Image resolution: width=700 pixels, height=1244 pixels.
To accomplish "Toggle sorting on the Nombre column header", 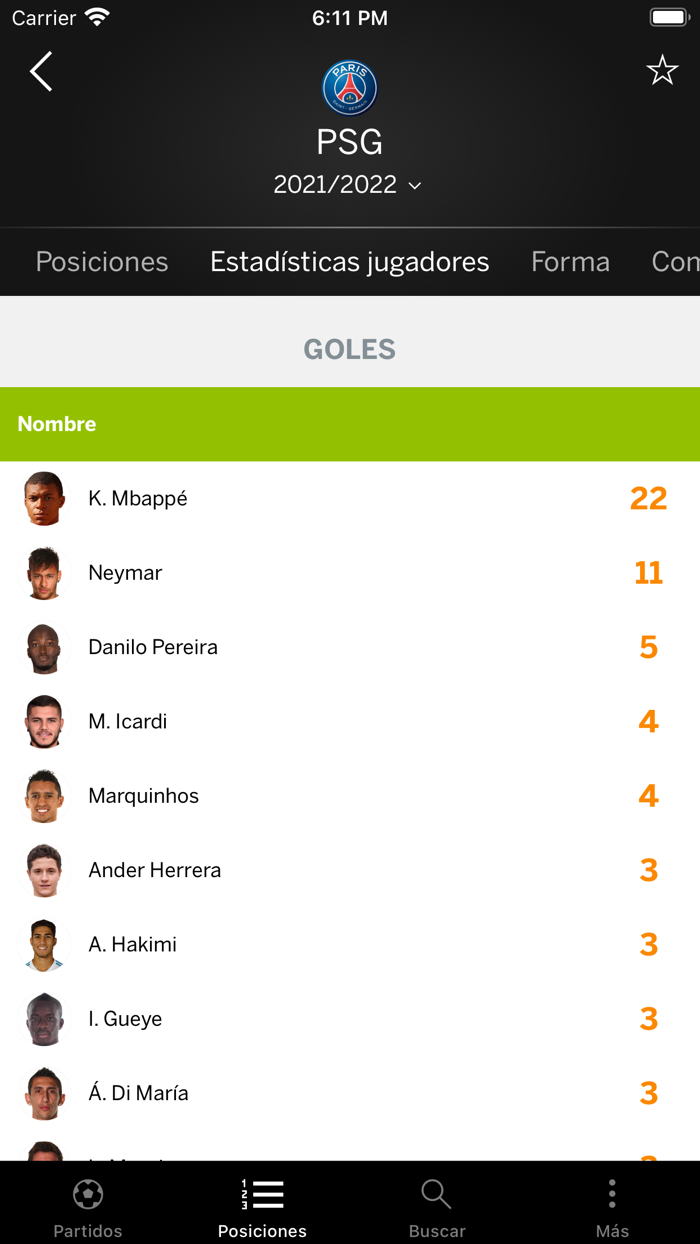I will click(x=57, y=424).
